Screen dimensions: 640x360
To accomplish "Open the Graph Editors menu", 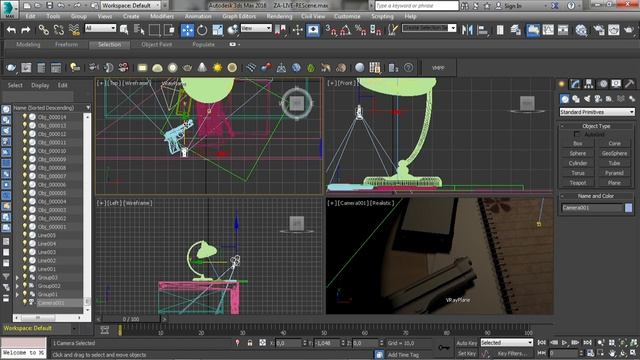I will tap(239, 16).
